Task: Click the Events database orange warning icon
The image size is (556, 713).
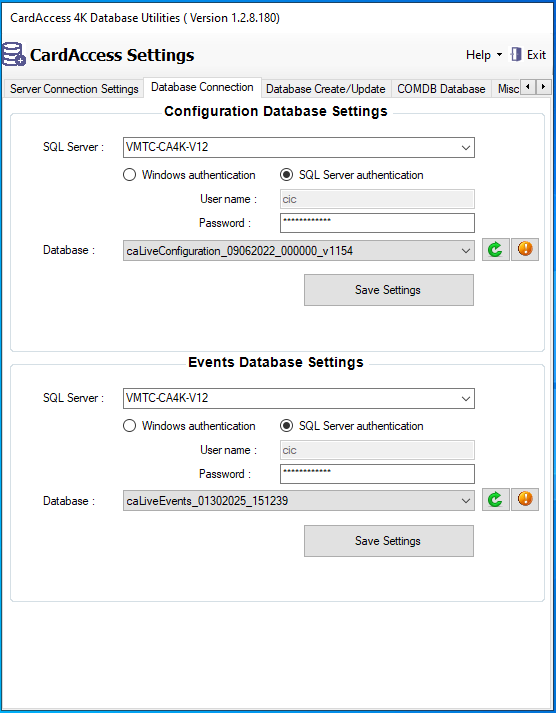Action: [x=525, y=500]
